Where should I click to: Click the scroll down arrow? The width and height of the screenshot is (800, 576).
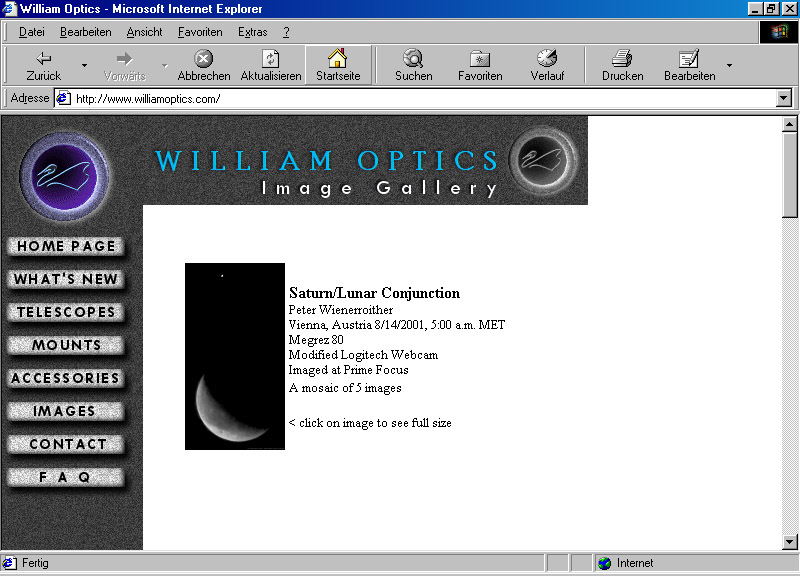pyautogui.click(x=789, y=542)
